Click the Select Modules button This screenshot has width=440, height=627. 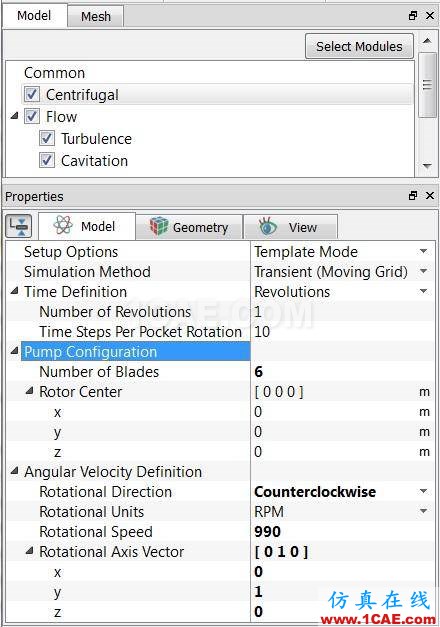(x=359, y=46)
